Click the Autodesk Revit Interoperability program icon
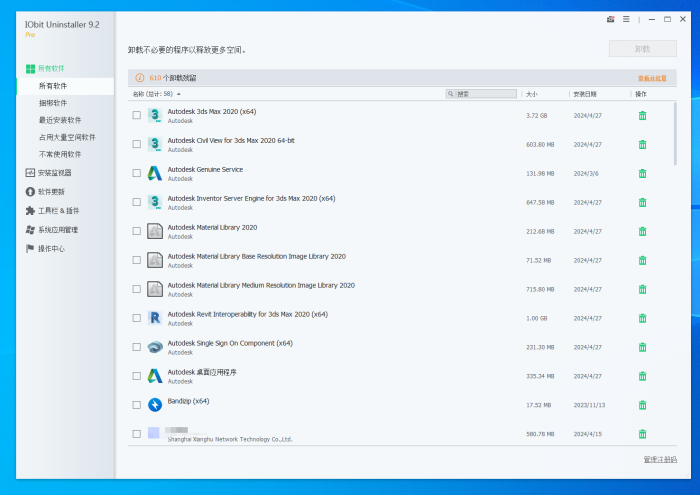700x495 pixels. pos(155,318)
